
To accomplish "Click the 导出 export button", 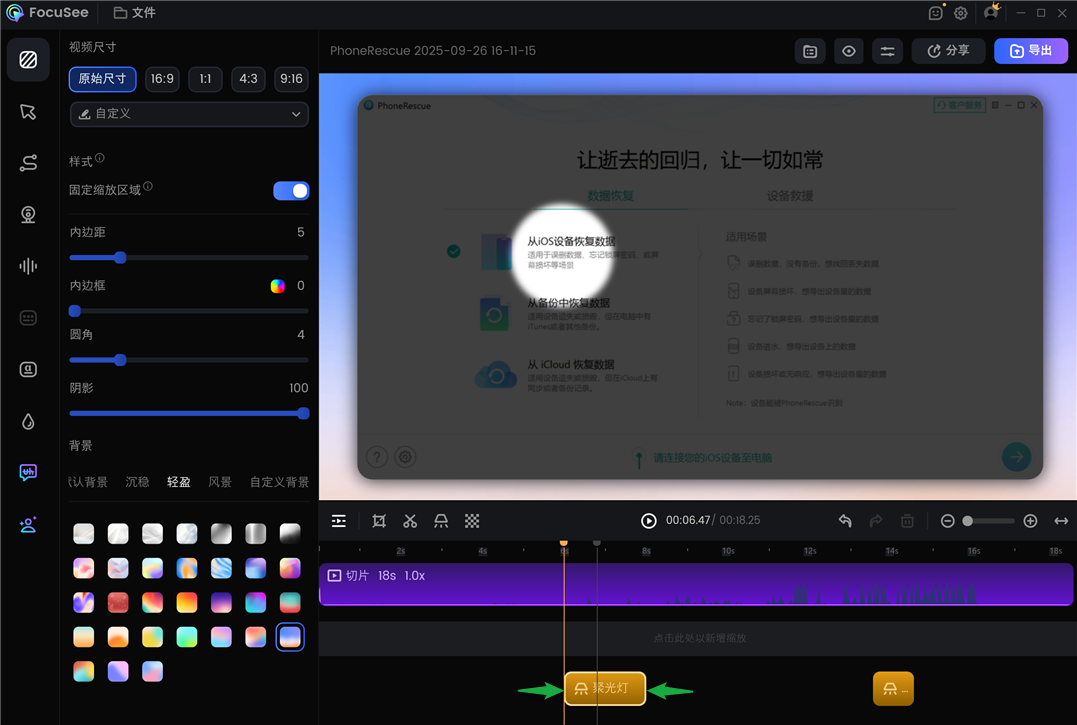I will tap(1031, 51).
